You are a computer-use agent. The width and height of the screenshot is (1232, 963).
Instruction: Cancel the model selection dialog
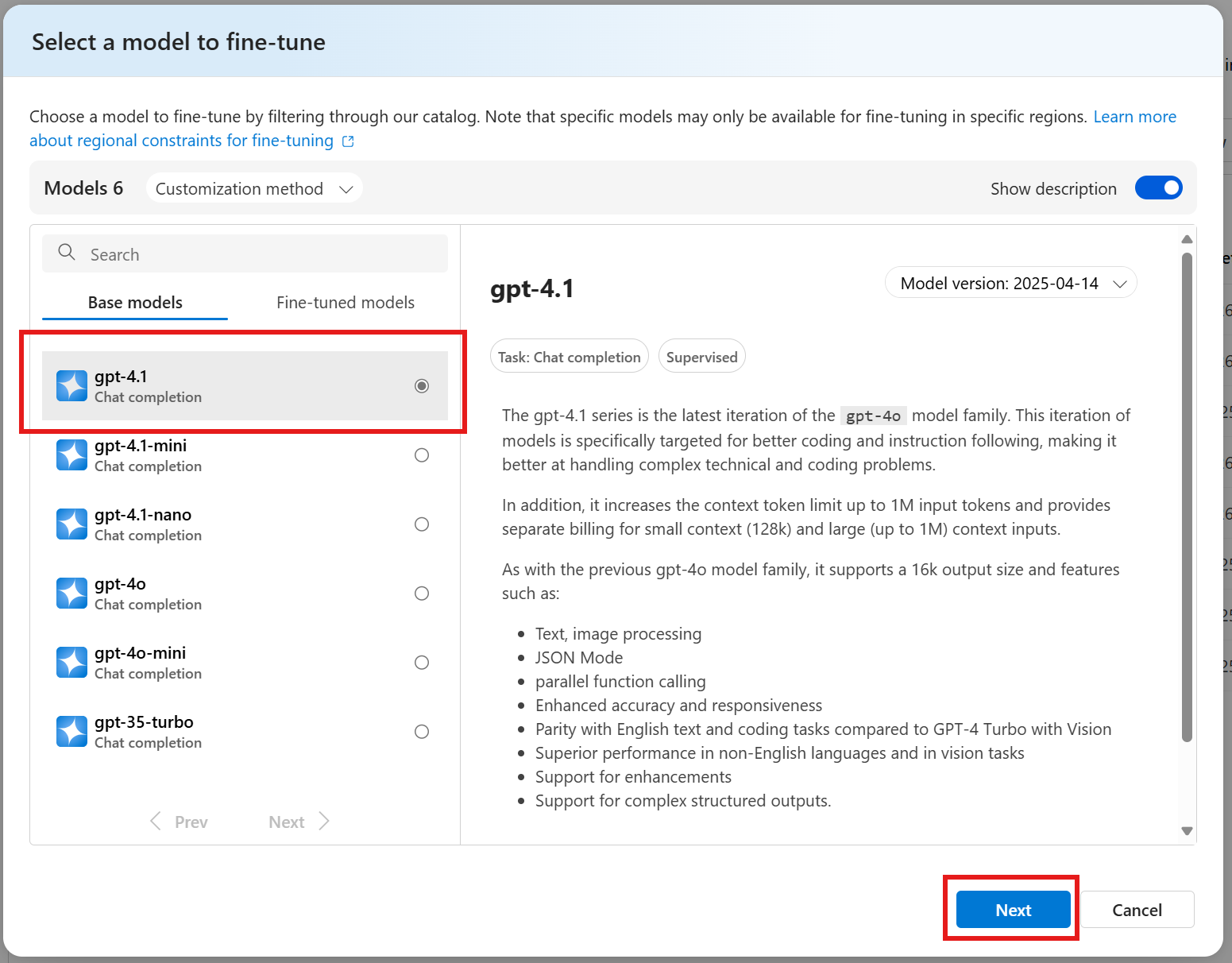1137,909
